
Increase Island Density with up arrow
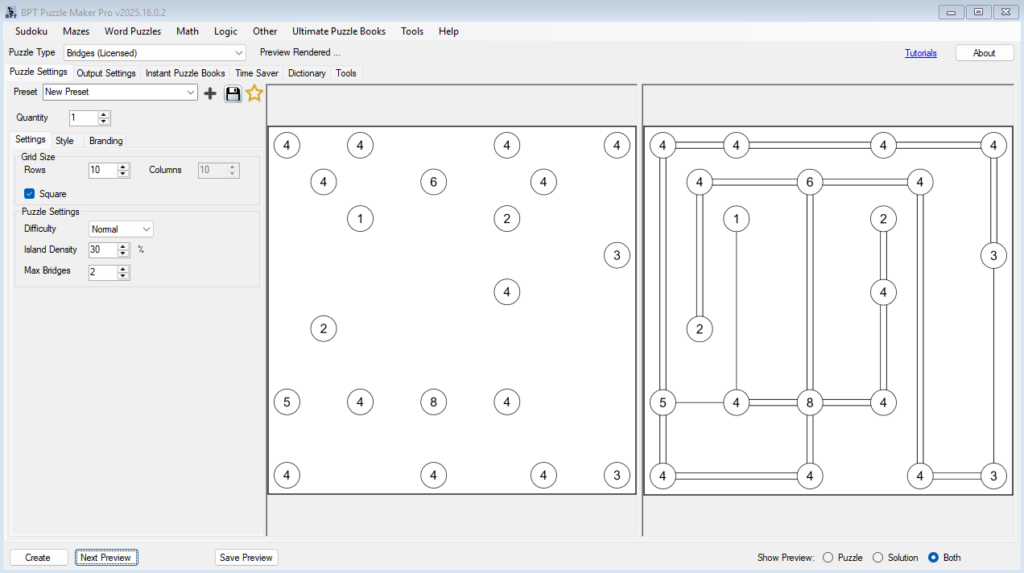point(124,246)
